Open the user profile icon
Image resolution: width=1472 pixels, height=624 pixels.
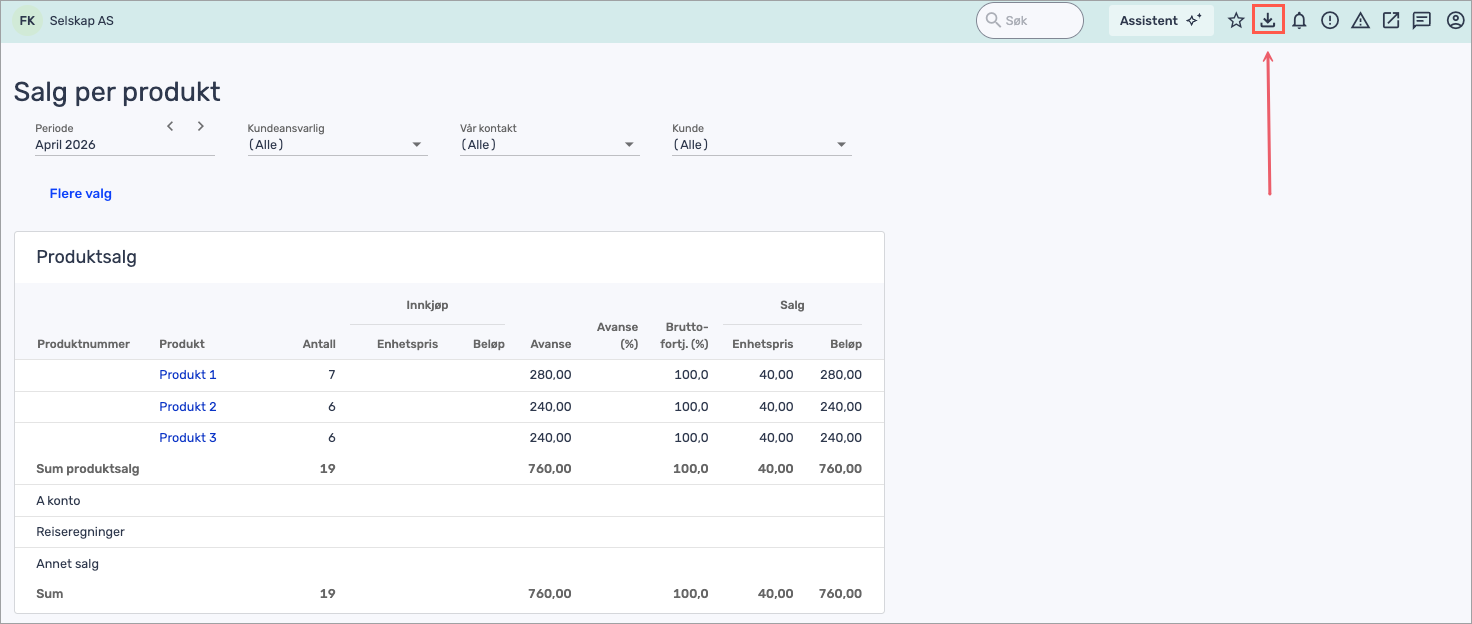(1455, 20)
